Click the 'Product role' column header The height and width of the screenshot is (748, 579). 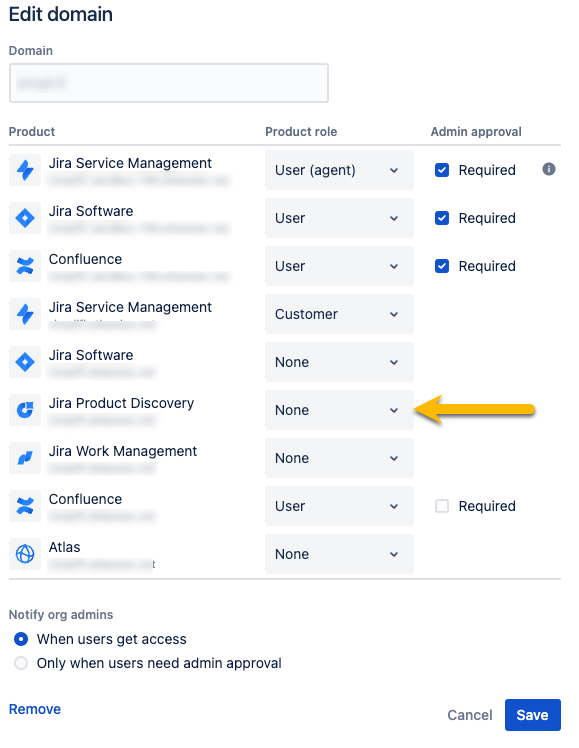click(301, 132)
